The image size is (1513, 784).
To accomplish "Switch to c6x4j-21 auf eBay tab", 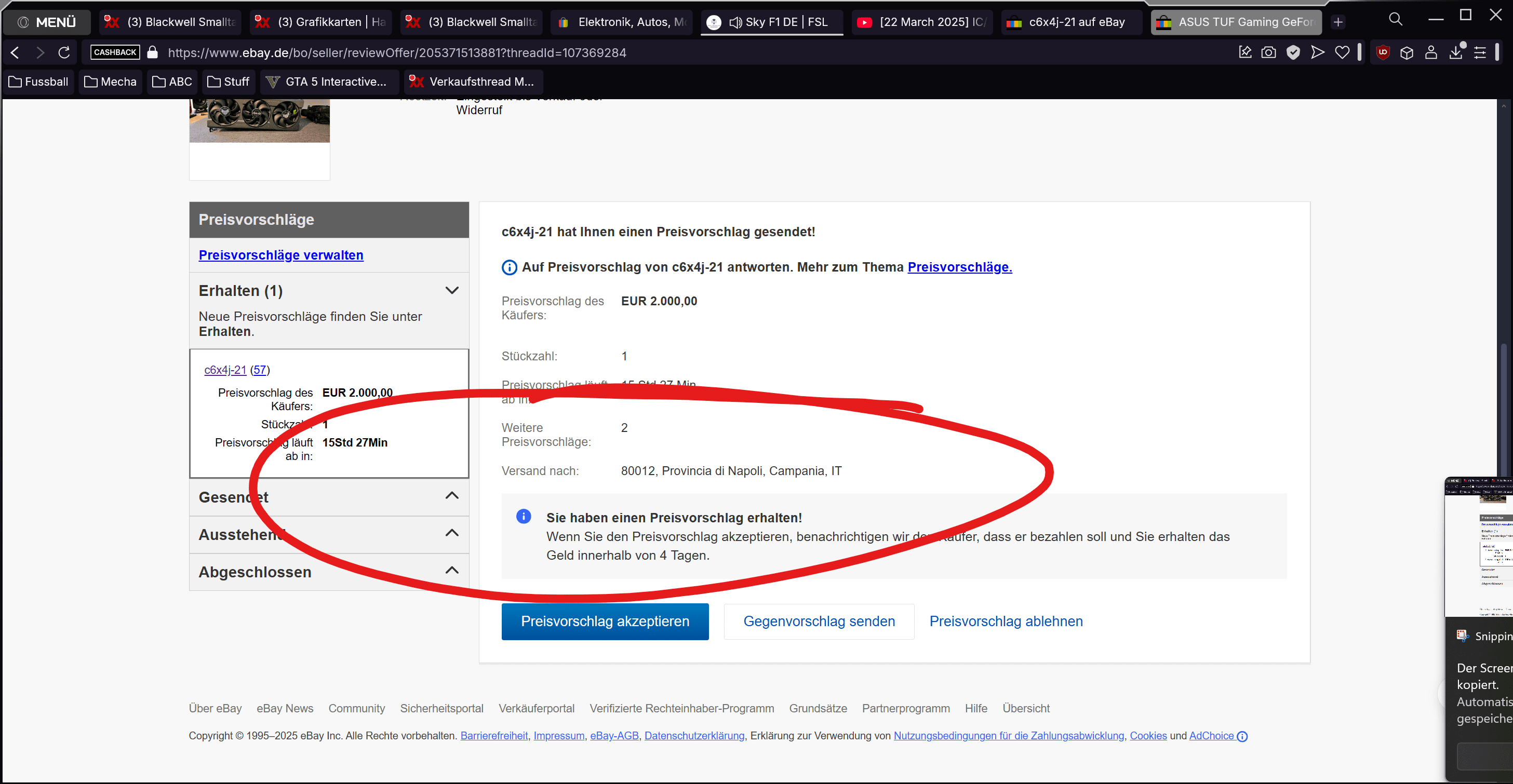I will point(1072,22).
